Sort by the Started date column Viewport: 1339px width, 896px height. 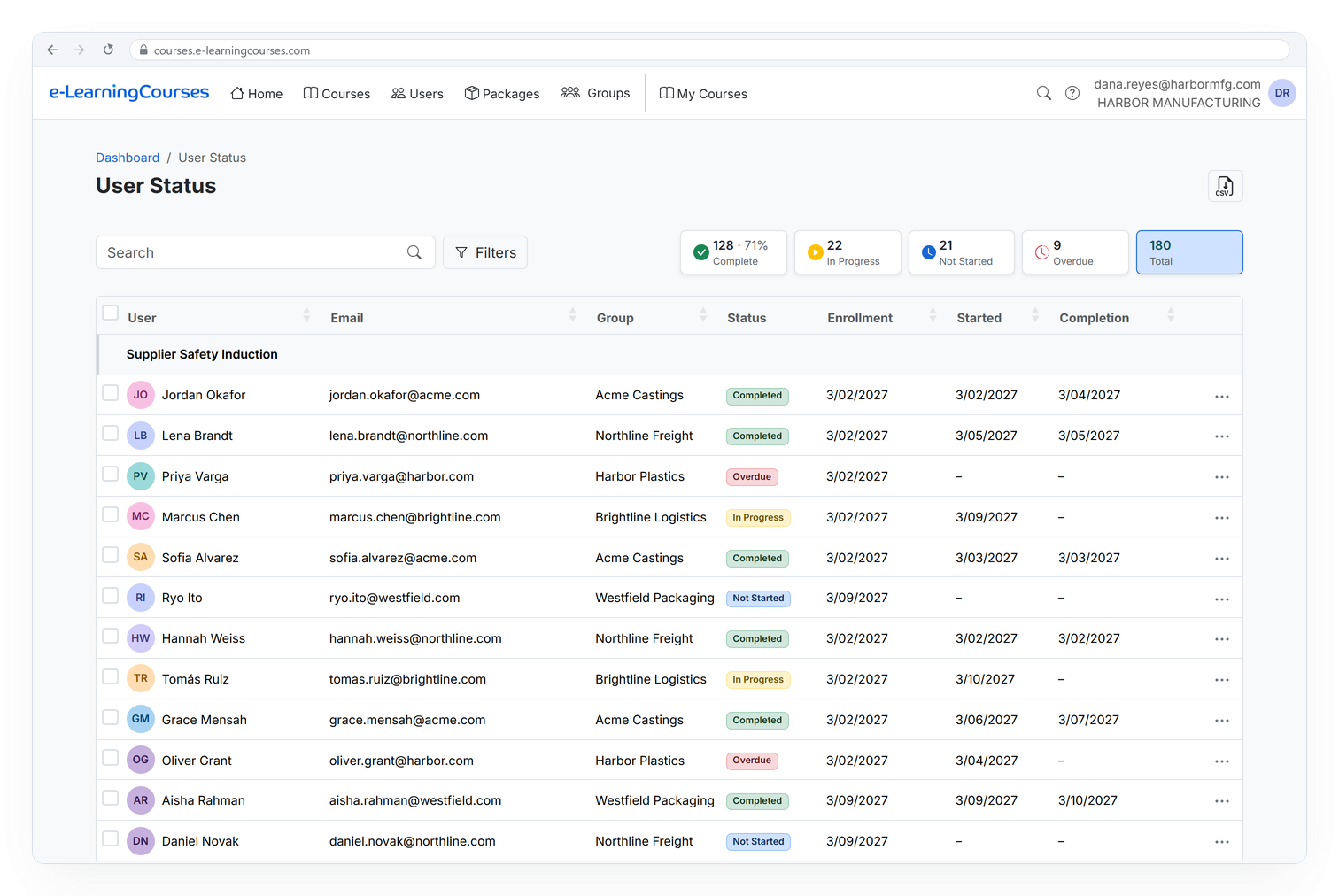coord(1035,315)
